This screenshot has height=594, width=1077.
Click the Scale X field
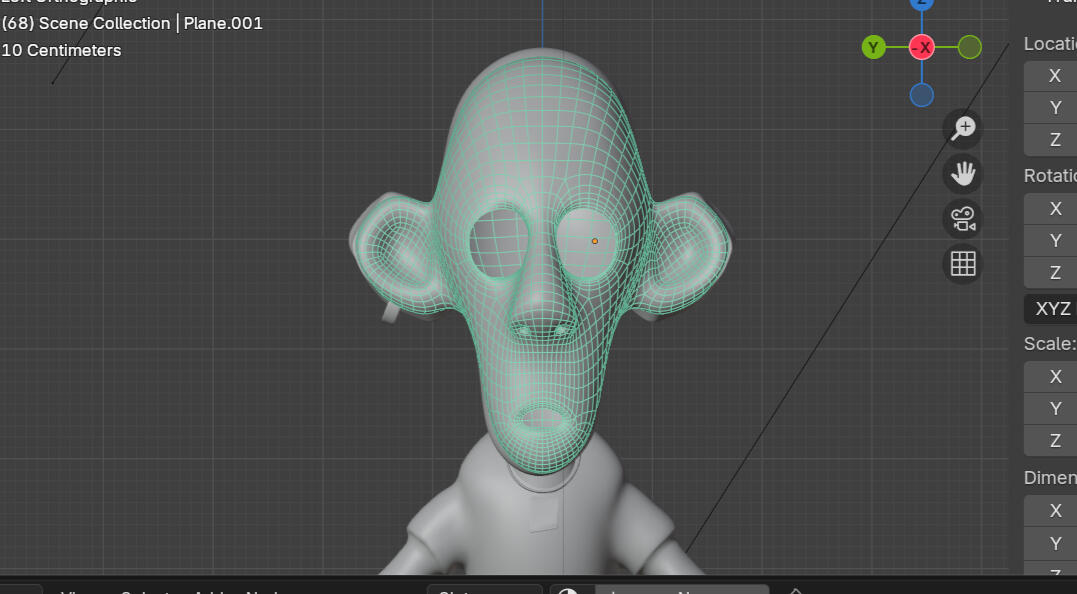1052,377
